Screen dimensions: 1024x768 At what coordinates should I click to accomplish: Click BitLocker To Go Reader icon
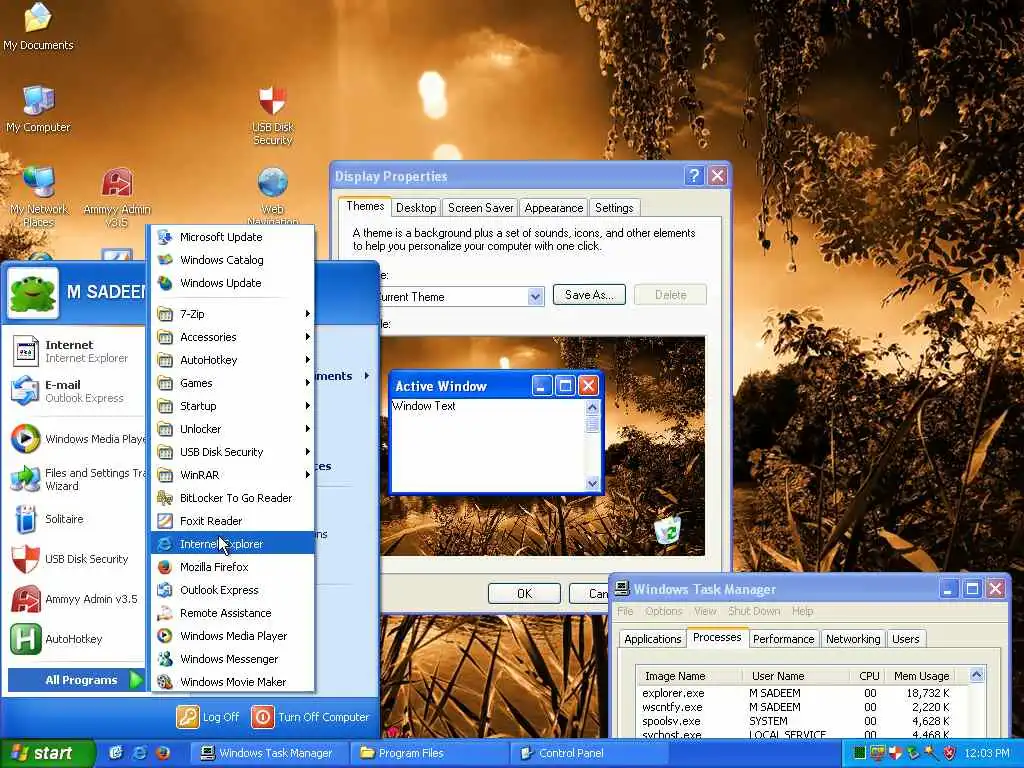(165, 498)
